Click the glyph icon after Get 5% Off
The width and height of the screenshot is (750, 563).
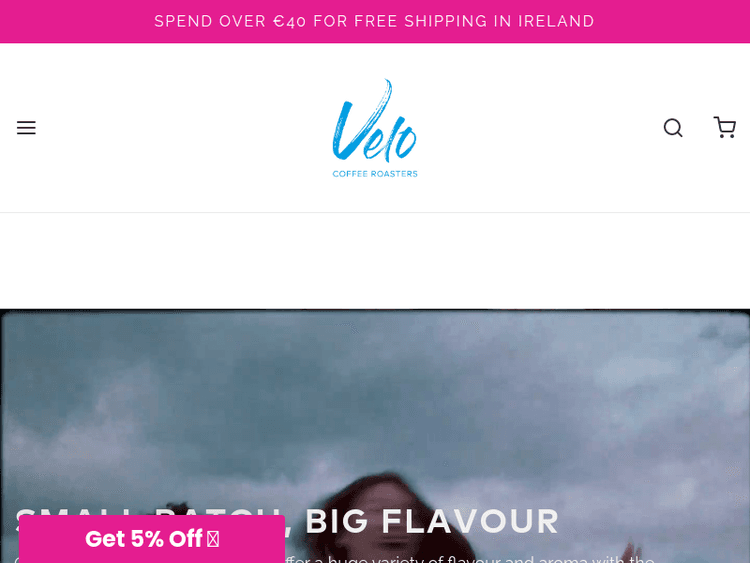[x=213, y=539]
